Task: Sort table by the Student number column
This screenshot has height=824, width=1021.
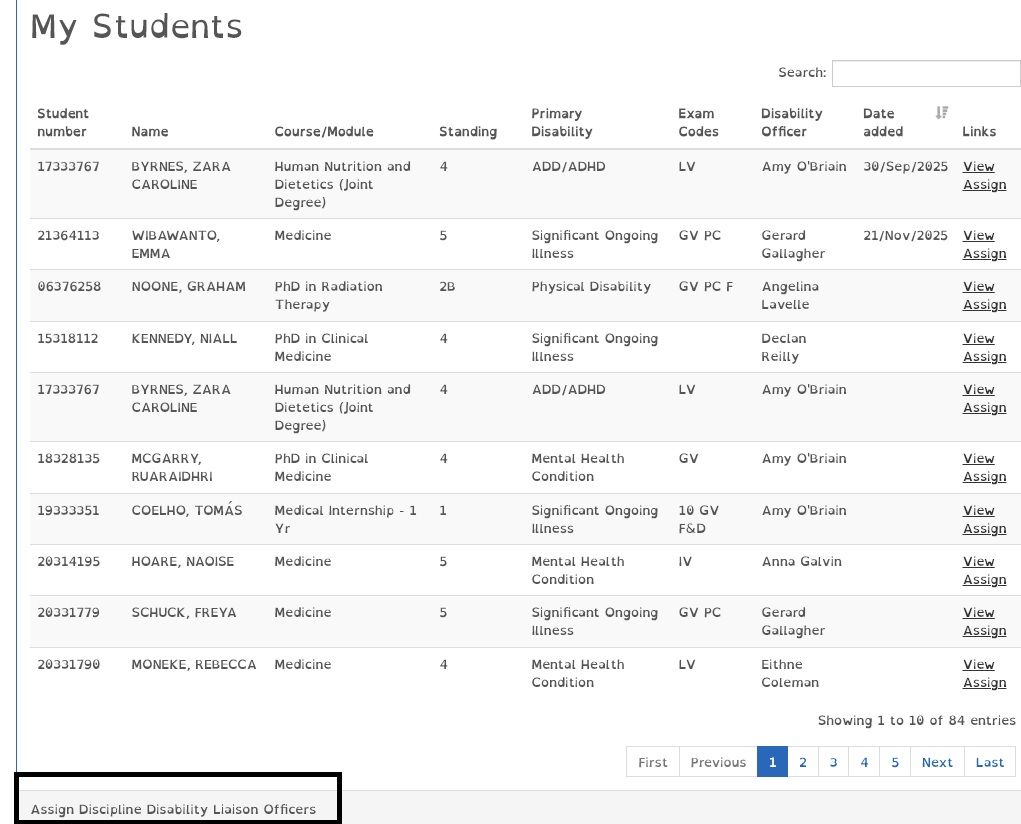Action: click(x=64, y=122)
